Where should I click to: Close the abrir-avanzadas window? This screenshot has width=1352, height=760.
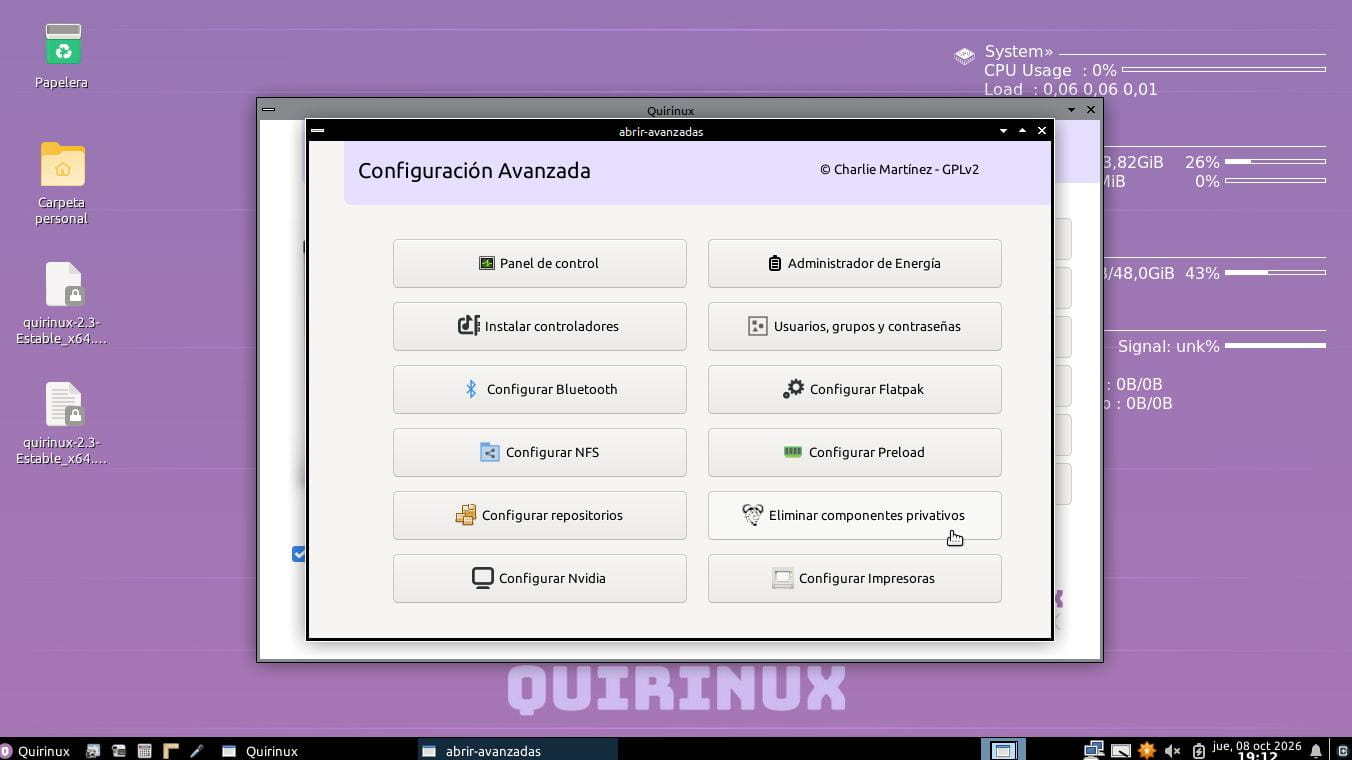1042,131
